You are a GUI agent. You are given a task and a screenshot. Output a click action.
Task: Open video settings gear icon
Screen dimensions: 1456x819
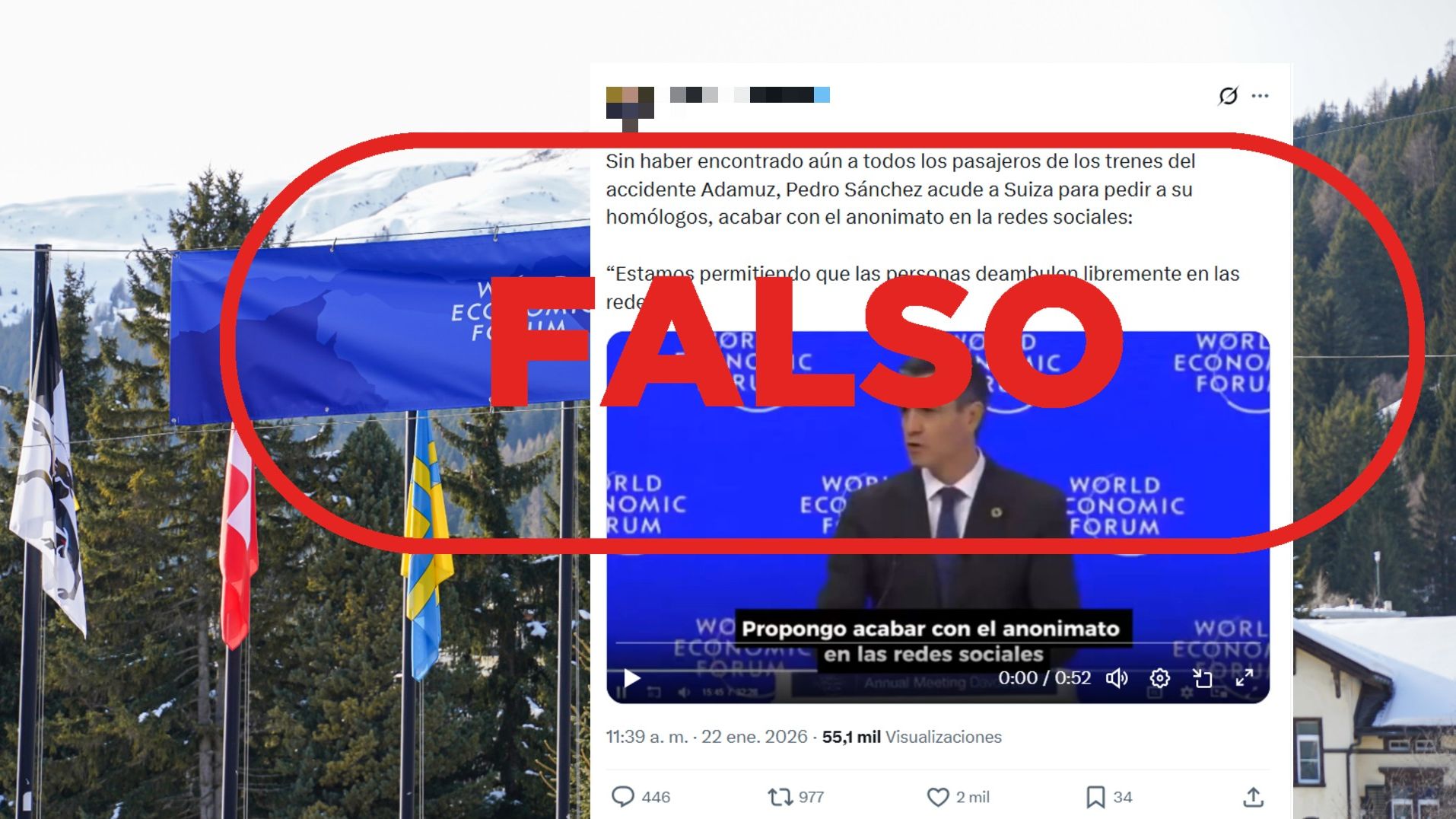[1159, 677]
